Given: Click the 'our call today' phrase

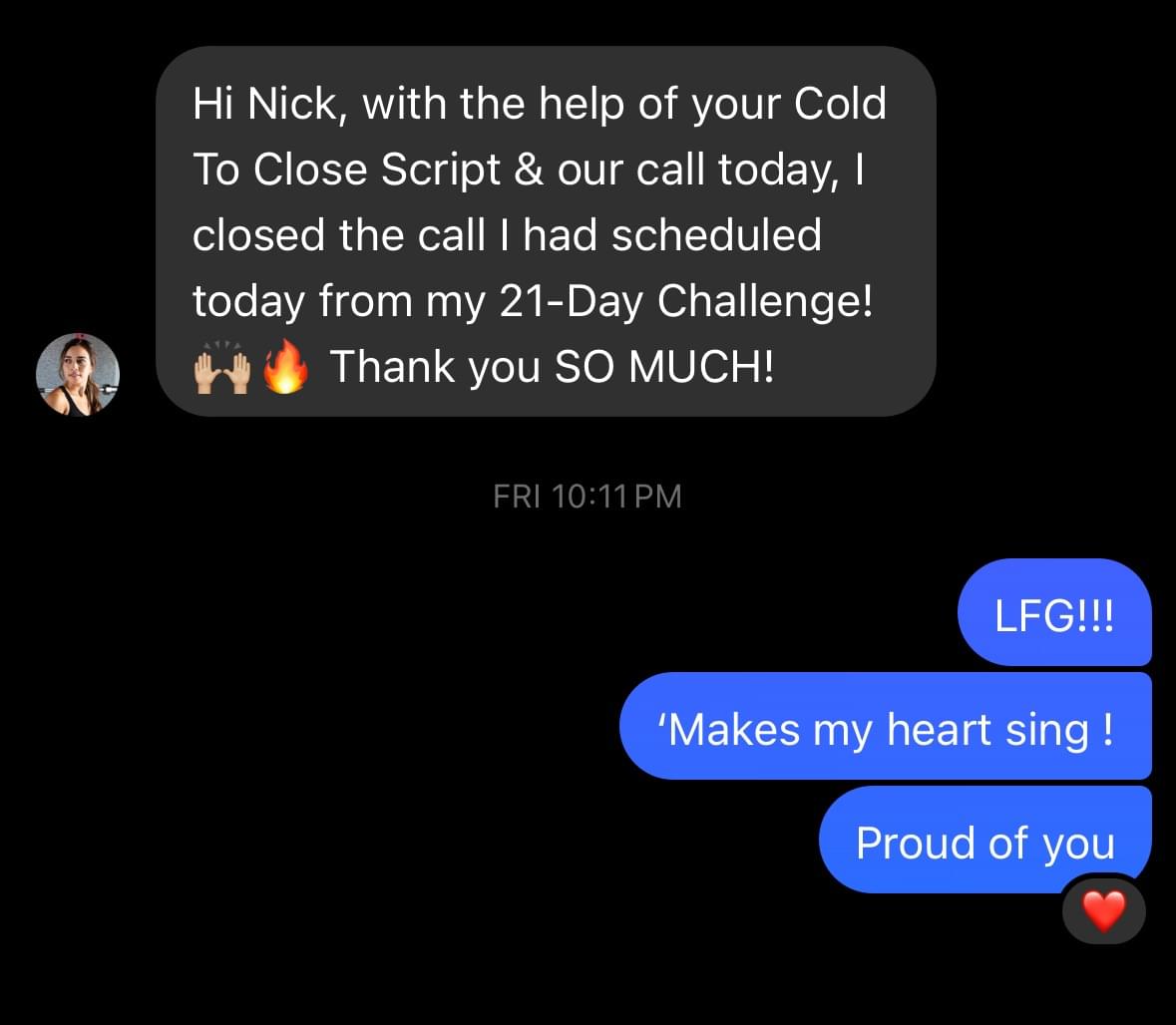Looking at the screenshot, I should click(697, 170).
